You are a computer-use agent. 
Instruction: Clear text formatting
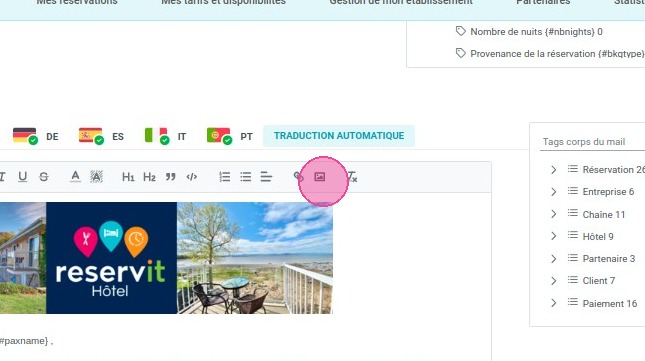(x=352, y=177)
